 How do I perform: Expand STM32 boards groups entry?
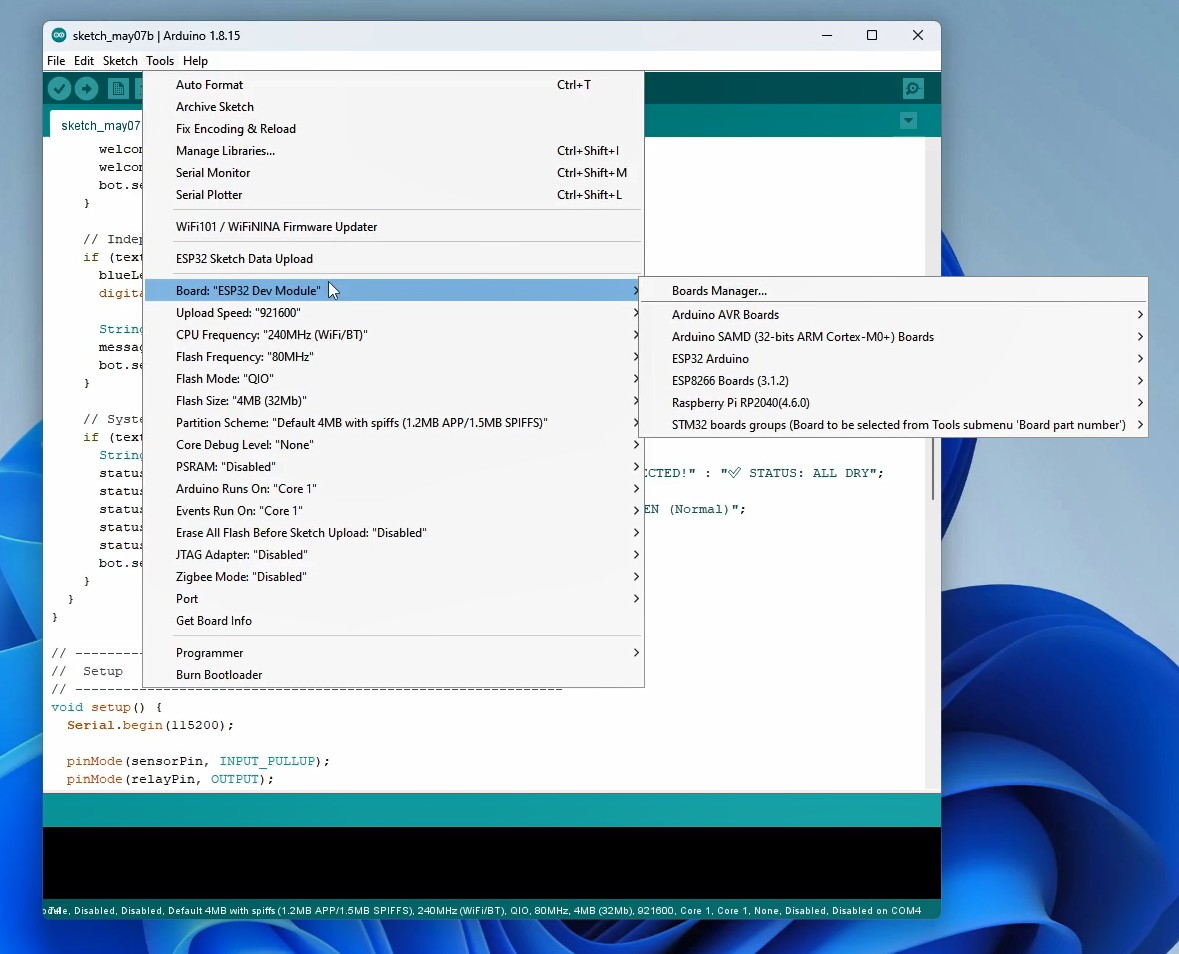tap(893, 425)
